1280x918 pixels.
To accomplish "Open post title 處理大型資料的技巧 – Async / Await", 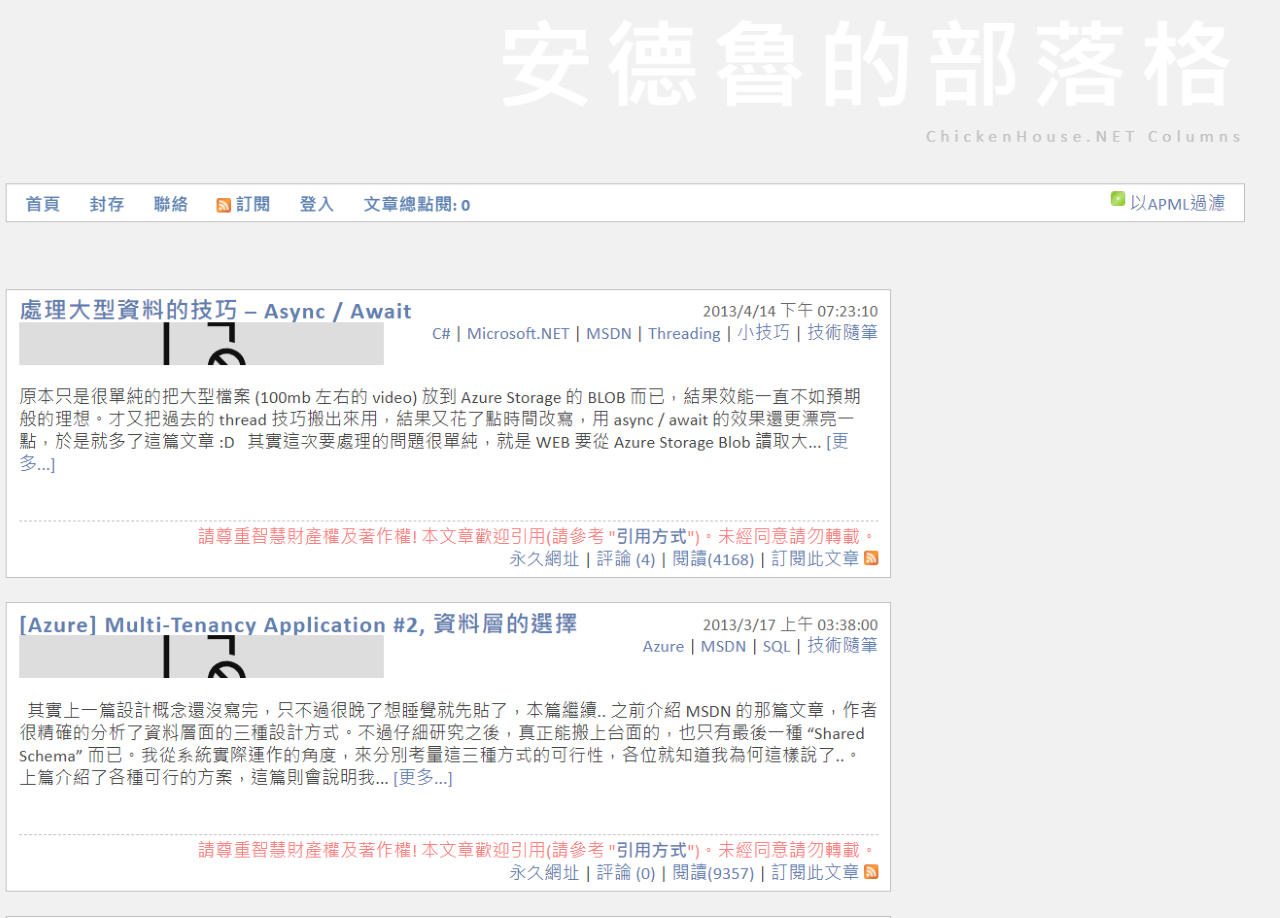I will tap(215, 311).
